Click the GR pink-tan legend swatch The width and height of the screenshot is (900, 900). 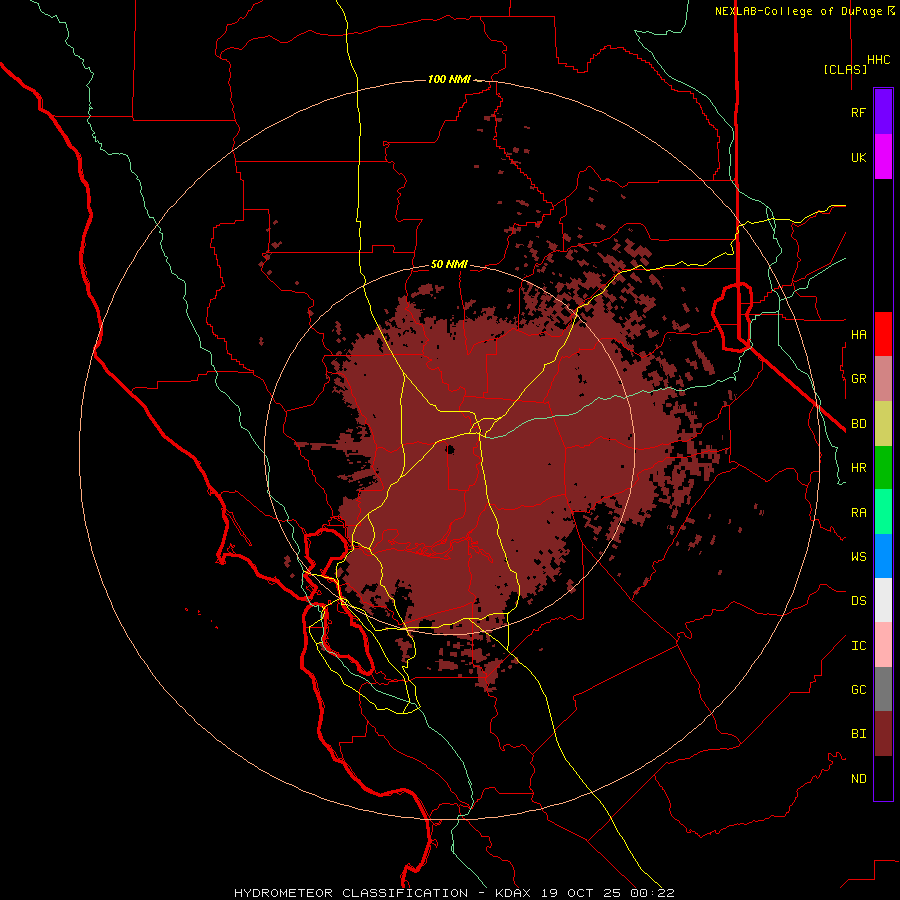pos(883,379)
